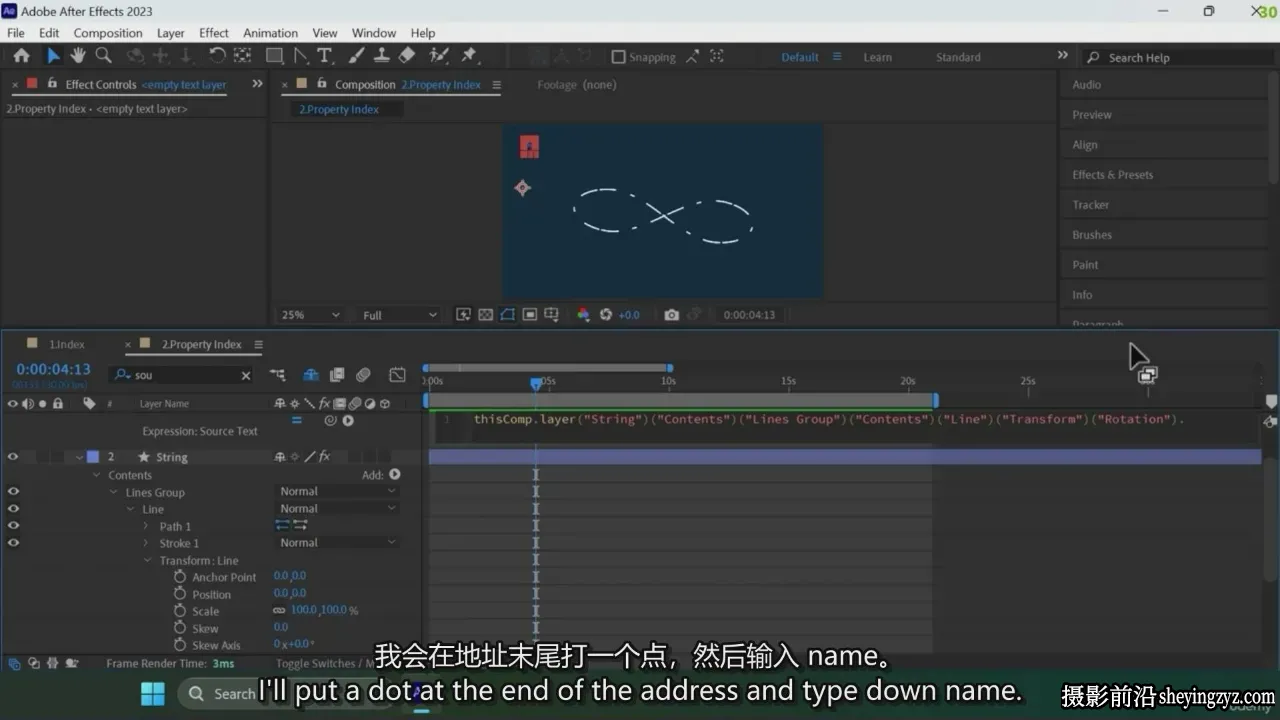Screen dimensions: 1280x720
Task: Open the Composition menu
Action: [108, 33]
